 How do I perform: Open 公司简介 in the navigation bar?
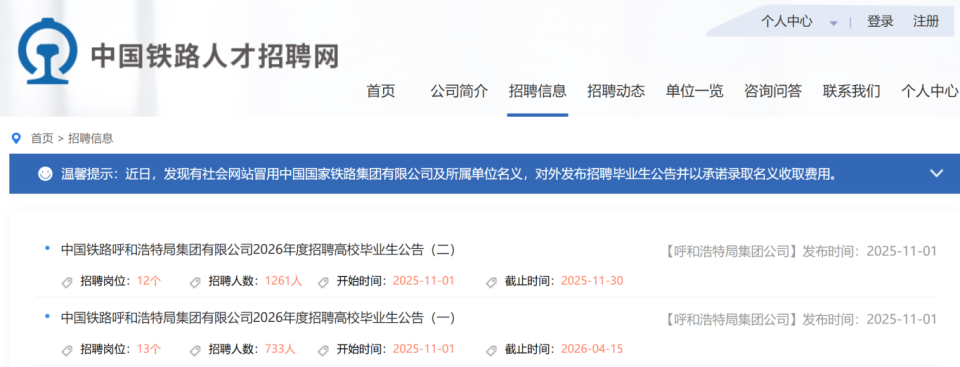[459, 91]
